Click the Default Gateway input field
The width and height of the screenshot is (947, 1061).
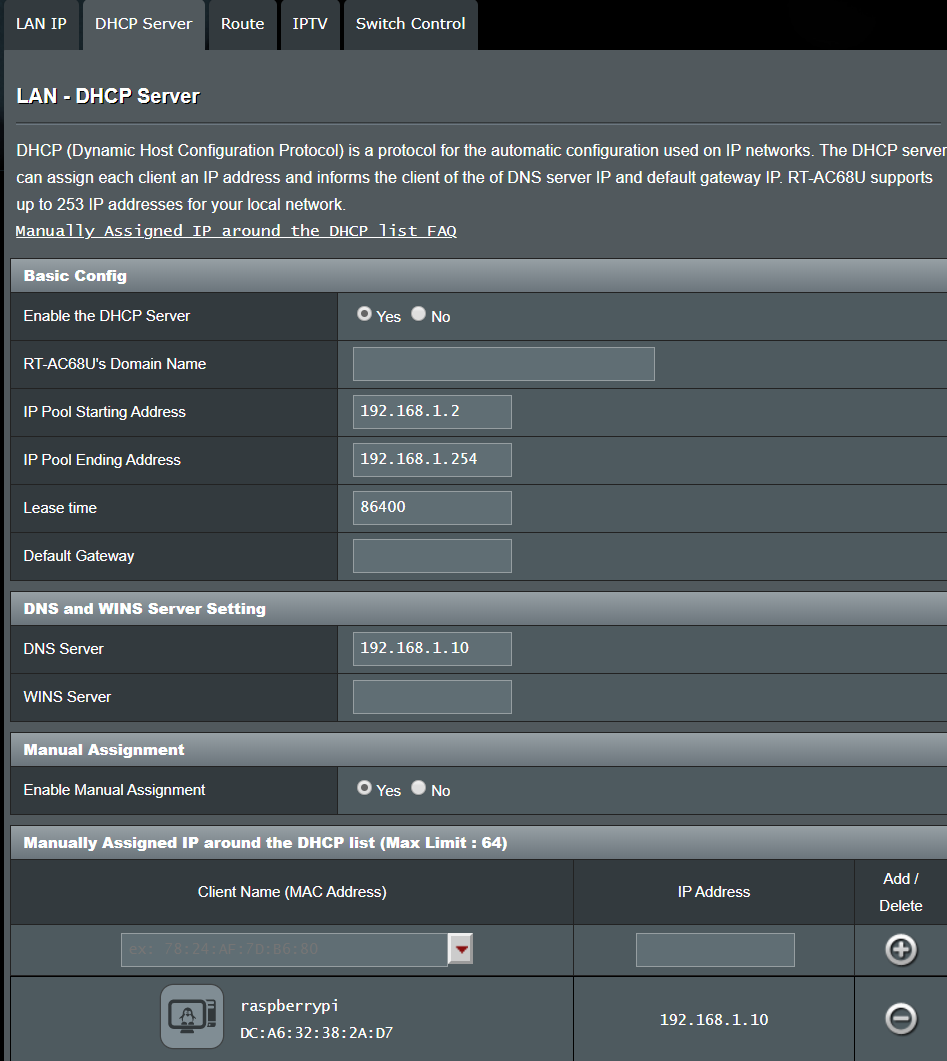(x=432, y=556)
